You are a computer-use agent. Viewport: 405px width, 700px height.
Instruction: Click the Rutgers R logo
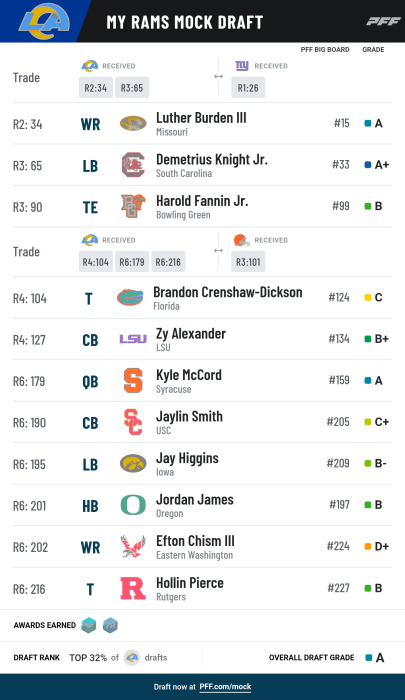pyautogui.click(x=133, y=588)
